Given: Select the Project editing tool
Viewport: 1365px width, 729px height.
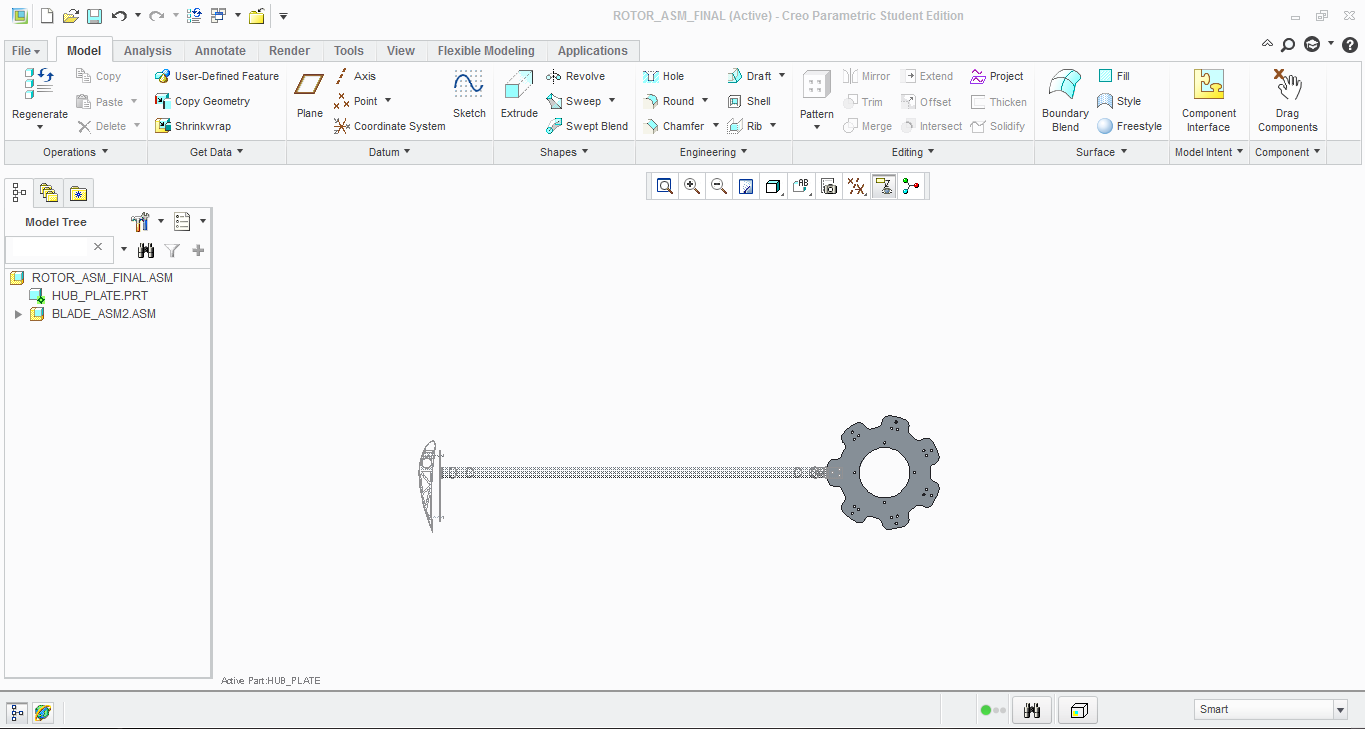Looking at the screenshot, I should [x=997, y=76].
